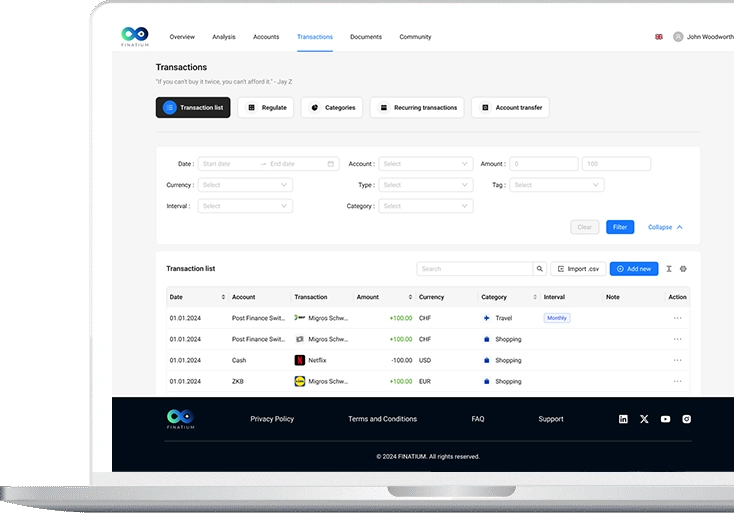The image size is (734, 513).
Task: Click the X social icon in footer
Action: 644,419
